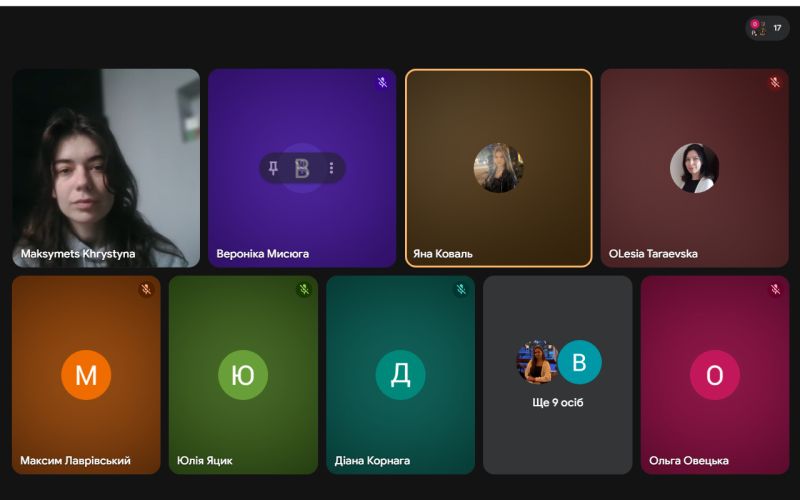
Task: Expand the 'Ще 9 осіб' overflow tile
Action: point(558,403)
